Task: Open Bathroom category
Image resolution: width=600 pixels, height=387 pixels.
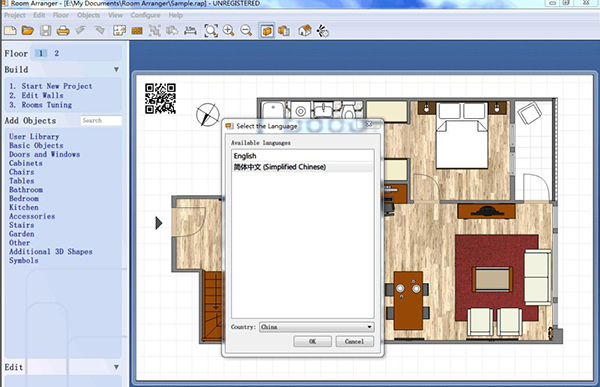Action: (x=26, y=189)
